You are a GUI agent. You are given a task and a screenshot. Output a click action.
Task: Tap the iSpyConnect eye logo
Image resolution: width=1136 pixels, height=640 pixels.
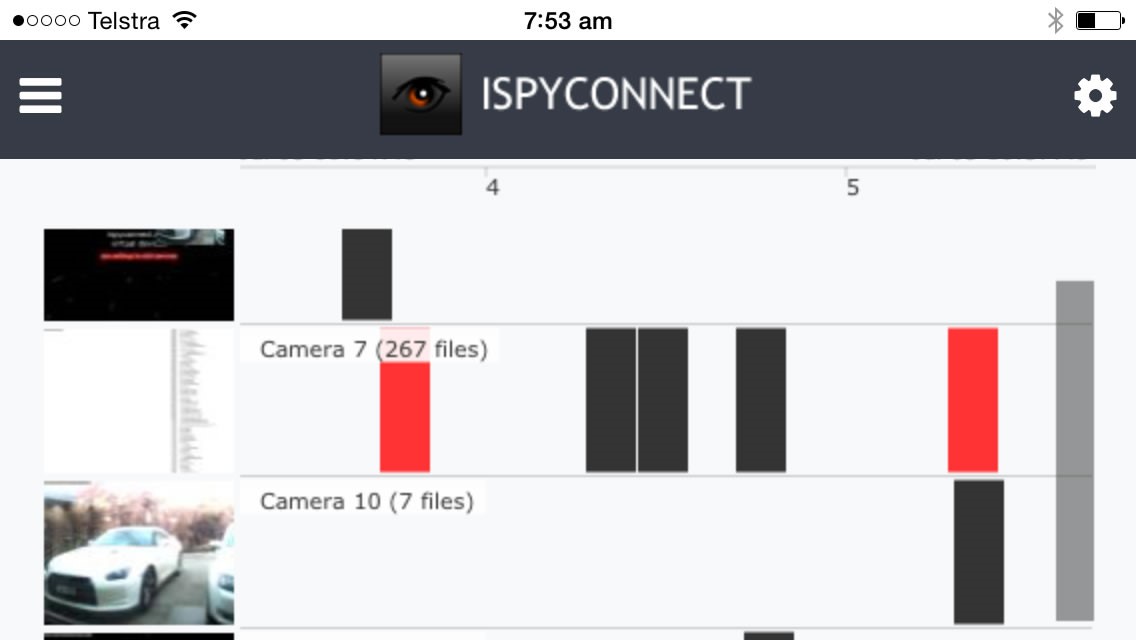[x=420, y=95]
